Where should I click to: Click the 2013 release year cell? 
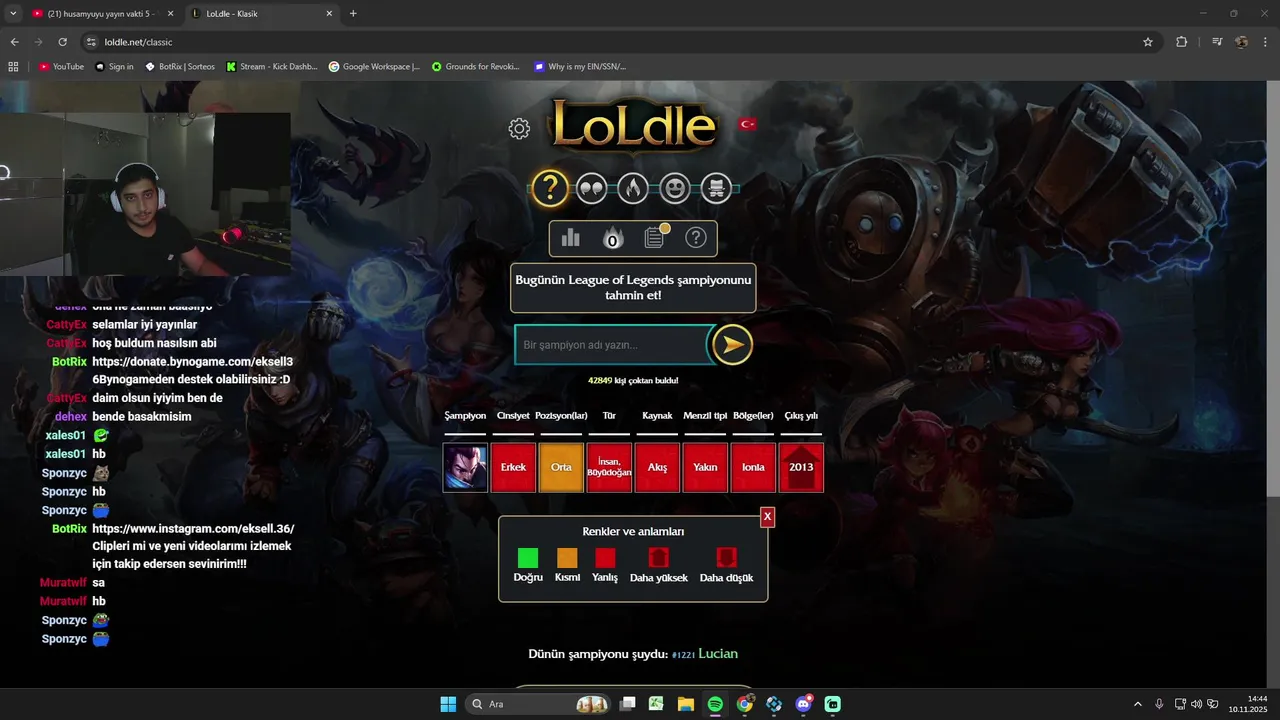(801, 468)
